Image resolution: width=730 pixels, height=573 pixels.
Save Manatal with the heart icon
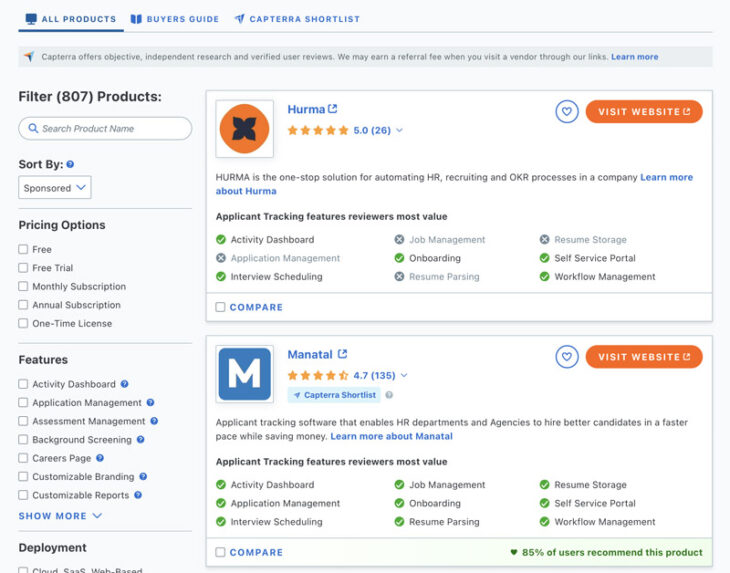pyautogui.click(x=567, y=357)
